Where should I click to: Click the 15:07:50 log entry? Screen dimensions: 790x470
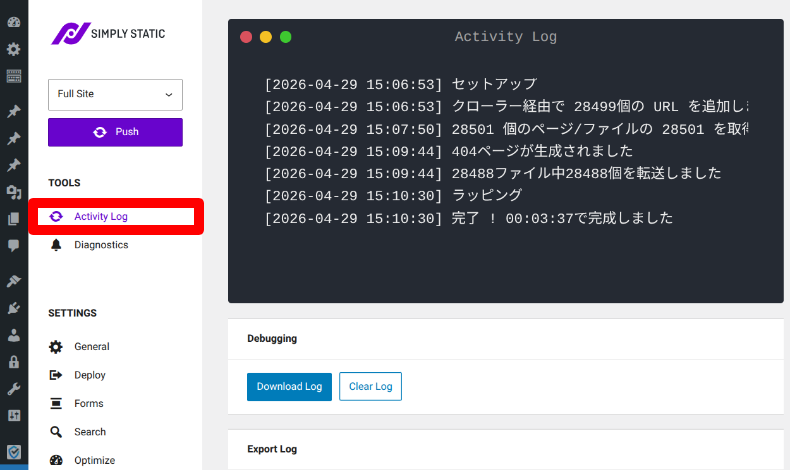[506, 129]
